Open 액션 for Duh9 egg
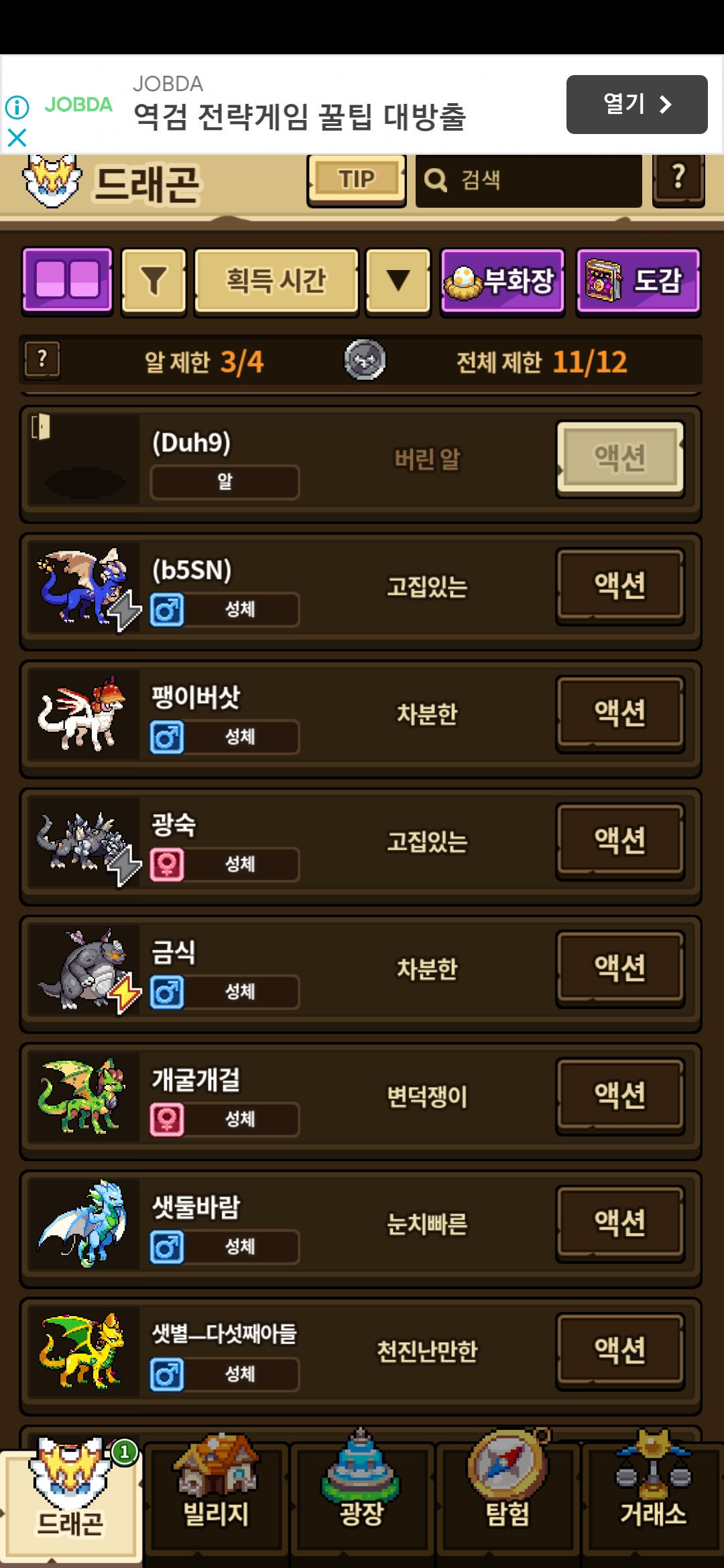This screenshot has width=724, height=1568. [x=620, y=458]
